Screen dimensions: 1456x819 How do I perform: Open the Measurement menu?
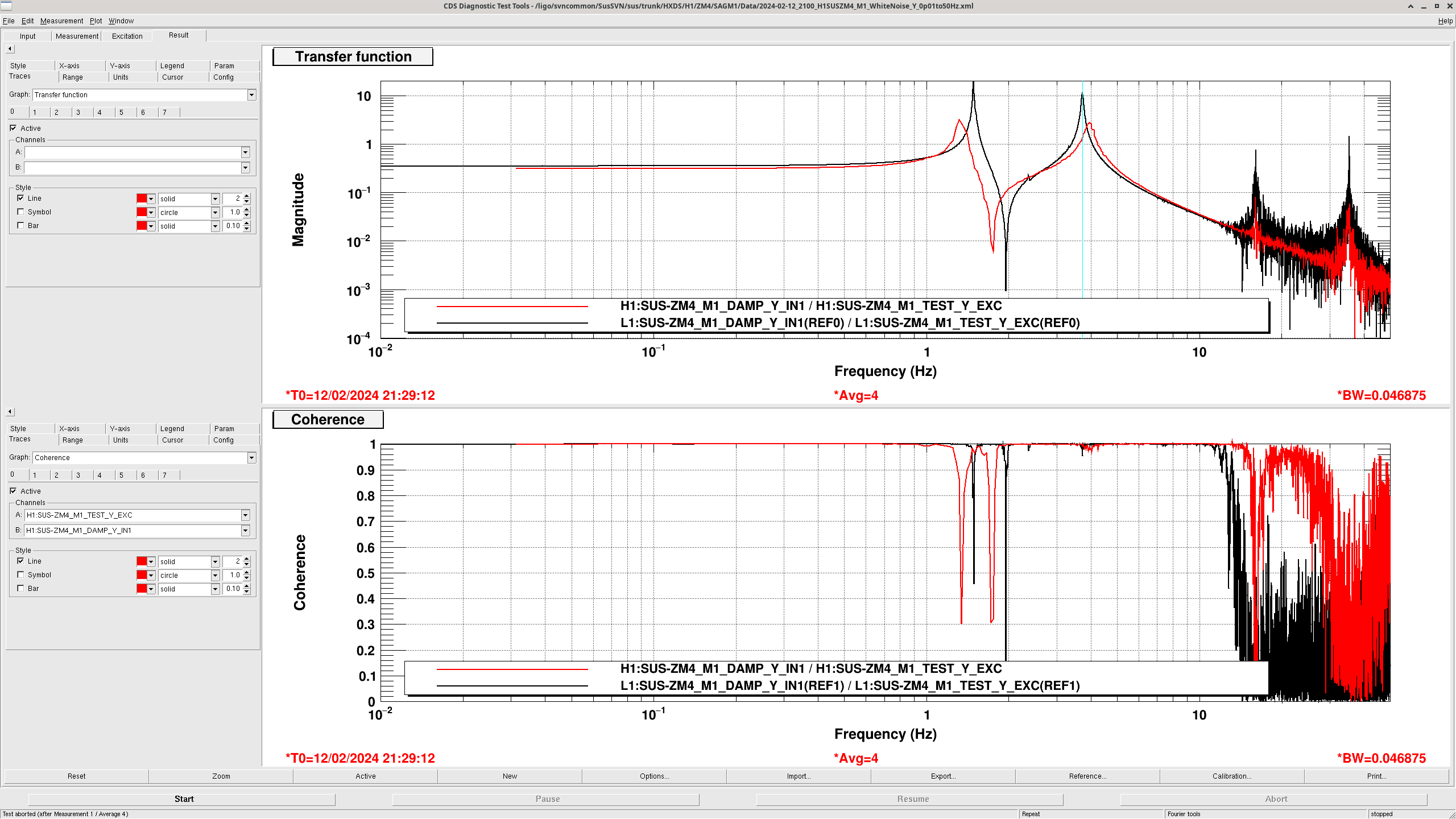[61, 21]
